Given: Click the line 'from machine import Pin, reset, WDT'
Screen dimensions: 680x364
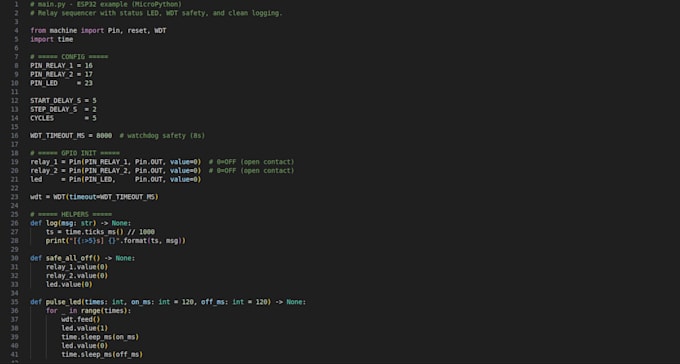Looking at the screenshot, I should pos(98,30).
